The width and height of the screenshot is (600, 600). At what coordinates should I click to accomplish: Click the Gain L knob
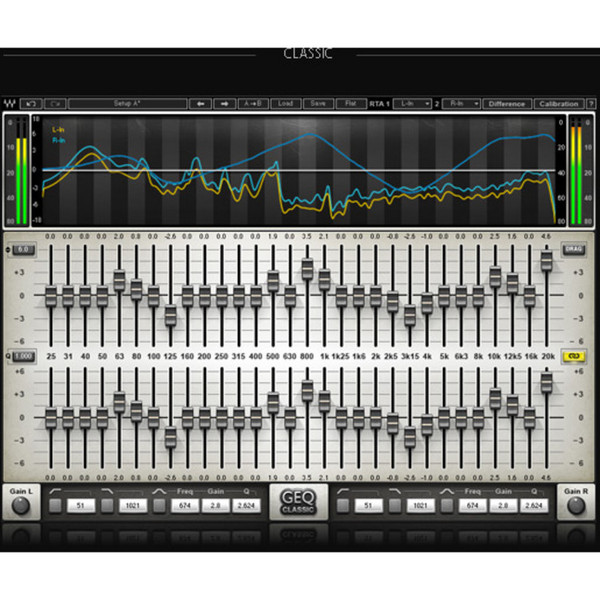19,507
